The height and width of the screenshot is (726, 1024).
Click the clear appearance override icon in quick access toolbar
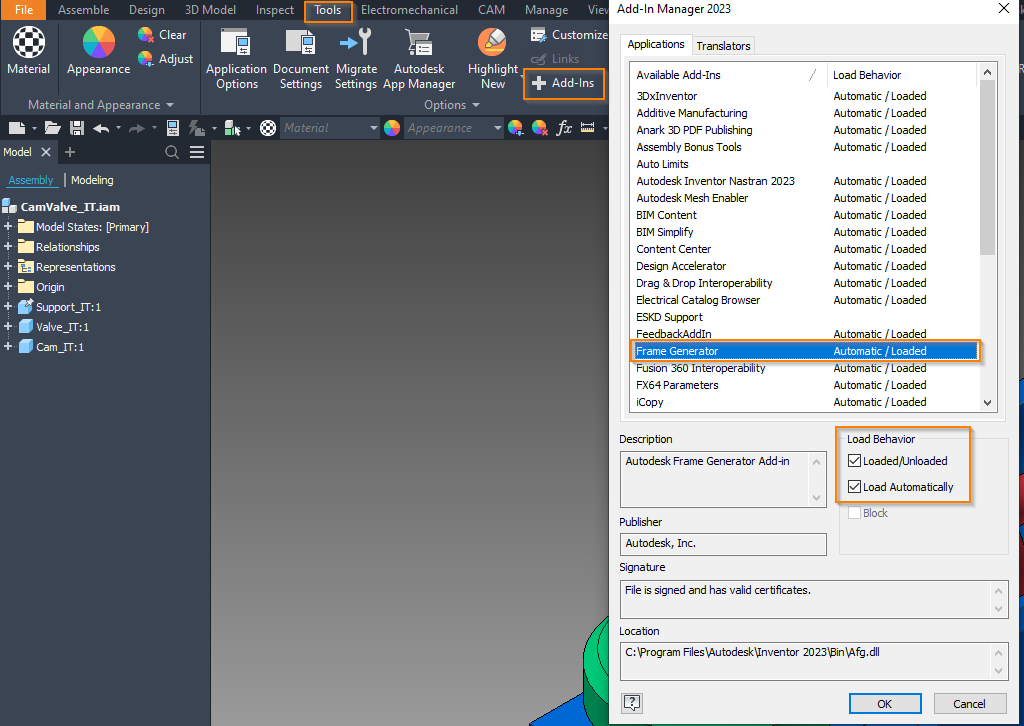pos(539,128)
